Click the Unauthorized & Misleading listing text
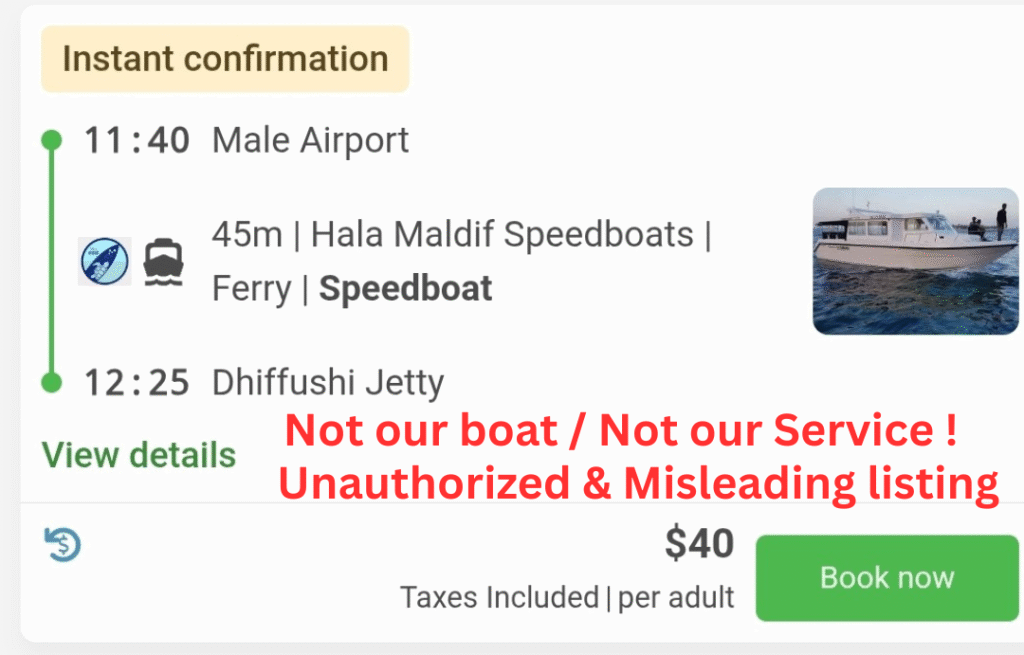Image resolution: width=1024 pixels, height=655 pixels. (638, 483)
